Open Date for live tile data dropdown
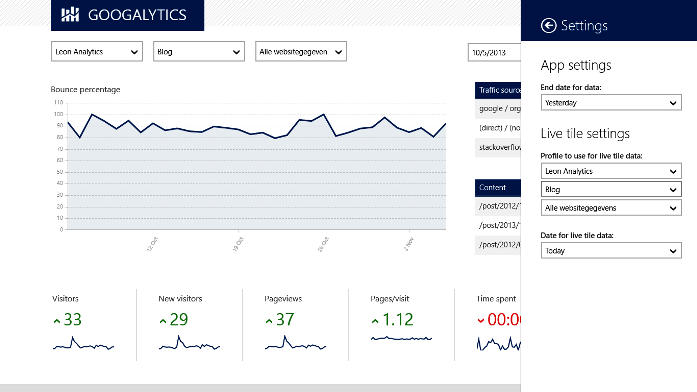The image size is (697, 392). (611, 251)
